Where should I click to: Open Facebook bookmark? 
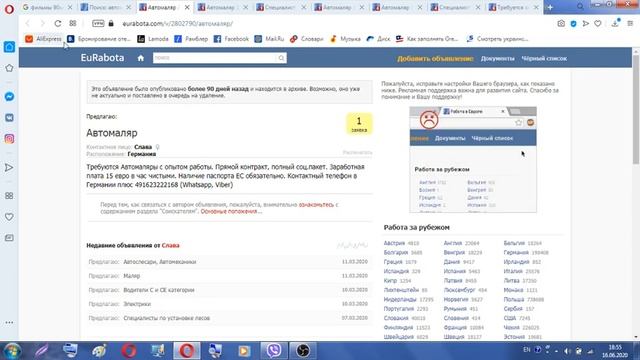(x=231, y=39)
